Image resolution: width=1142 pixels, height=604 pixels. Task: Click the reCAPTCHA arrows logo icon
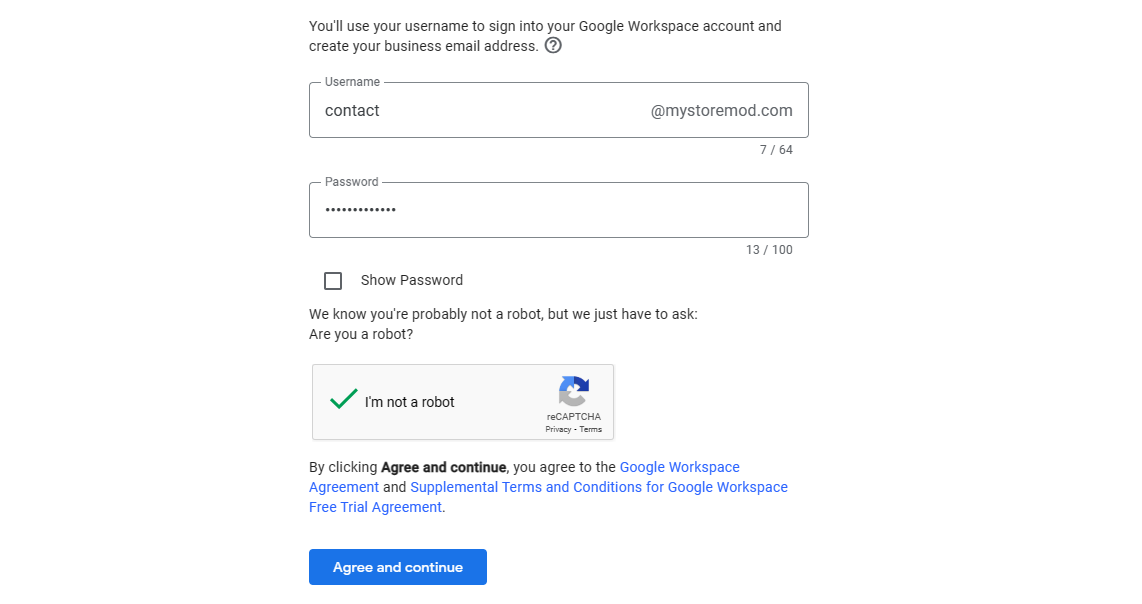574,391
